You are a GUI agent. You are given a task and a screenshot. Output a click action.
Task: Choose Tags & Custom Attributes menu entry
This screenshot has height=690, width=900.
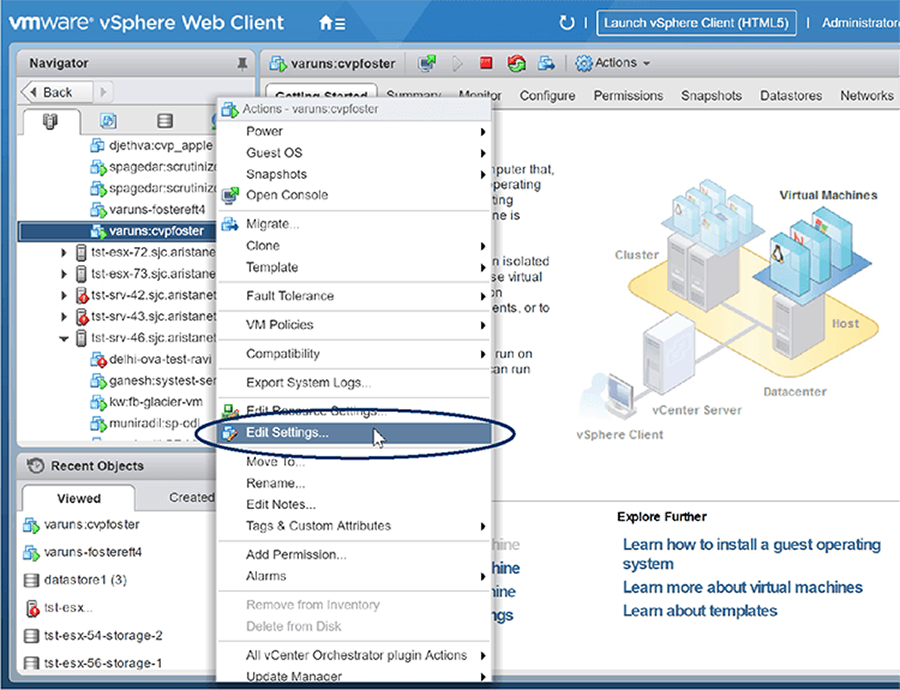pos(354,526)
